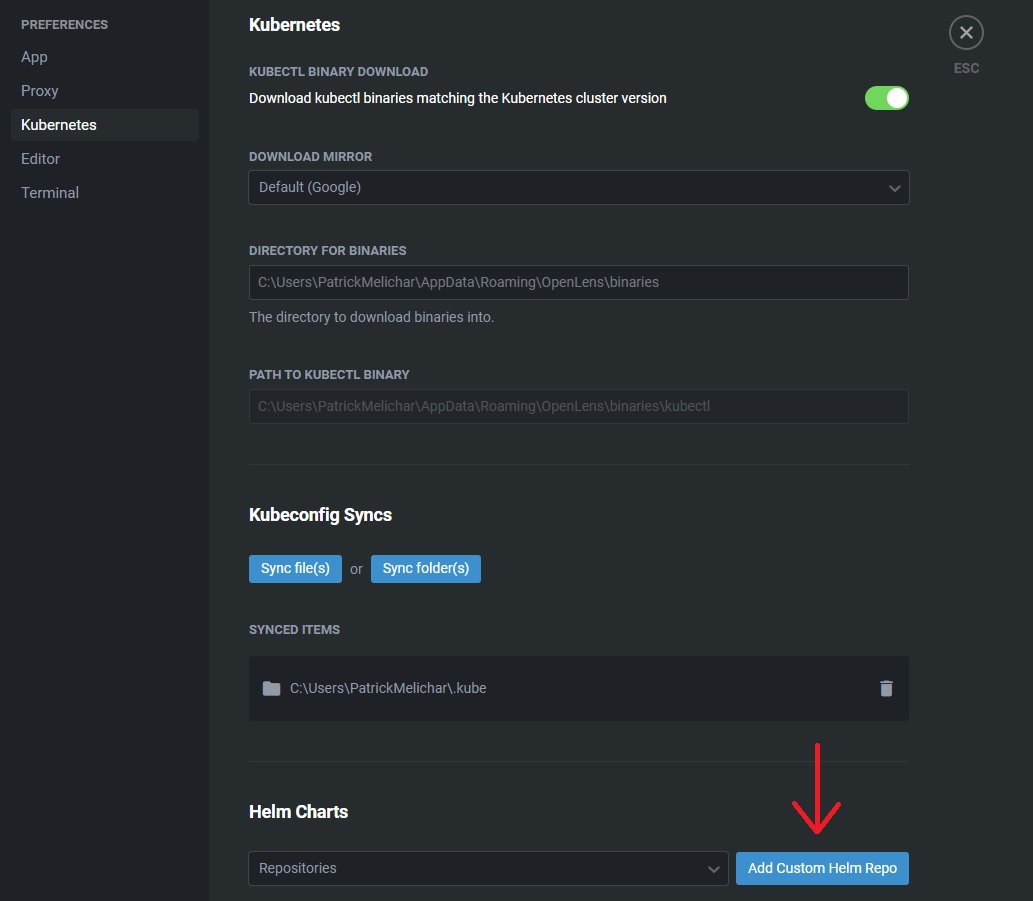Click the chevron on Repositories dropdown
This screenshot has width=1033, height=901.
click(x=714, y=869)
